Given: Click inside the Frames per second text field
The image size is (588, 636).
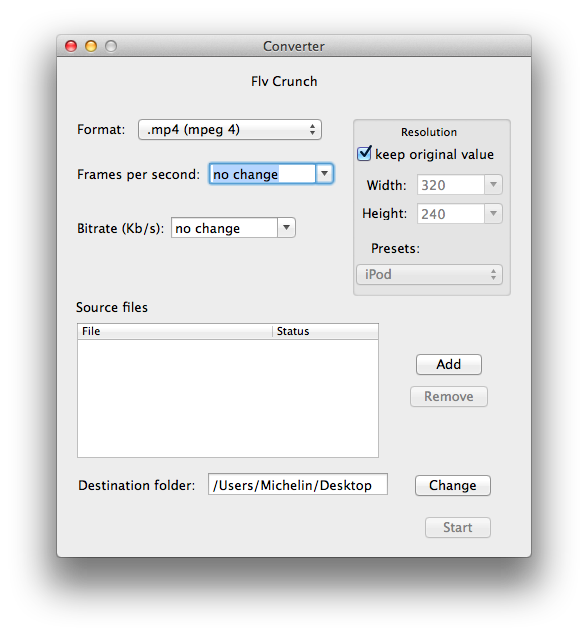Looking at the screenshot, I should click(262, 174).
